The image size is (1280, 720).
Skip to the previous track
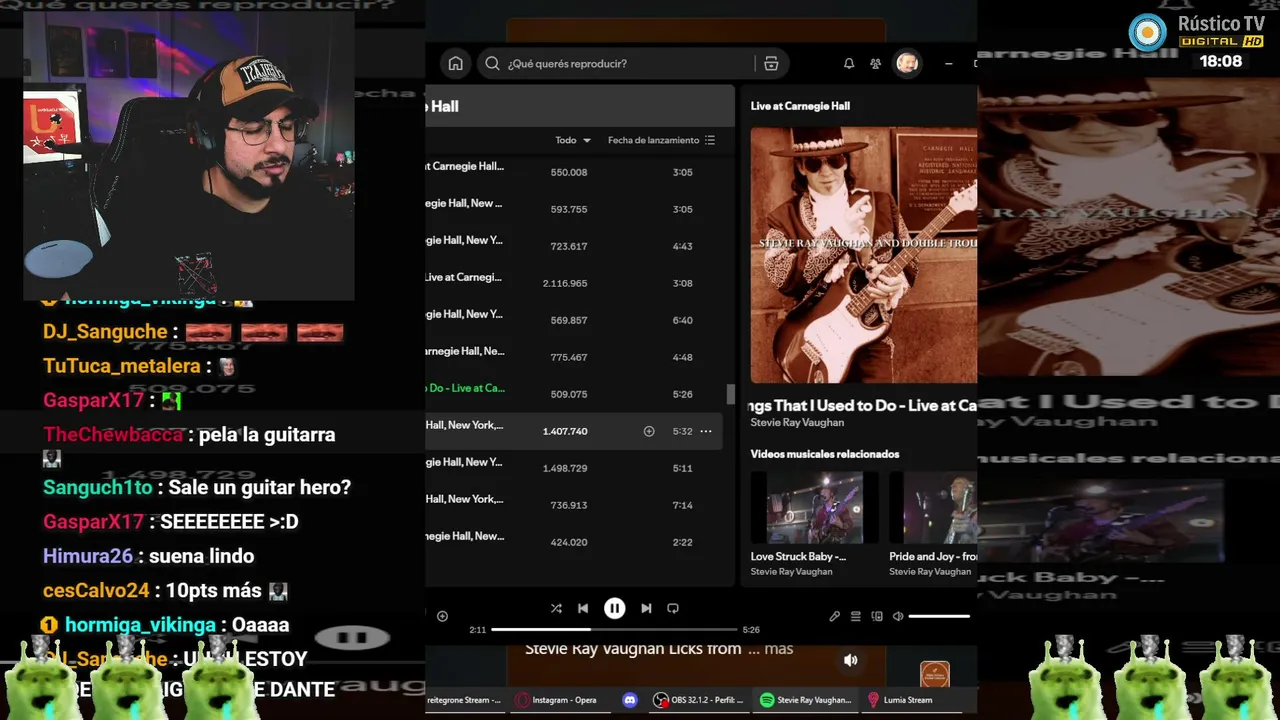click(583, 608)
